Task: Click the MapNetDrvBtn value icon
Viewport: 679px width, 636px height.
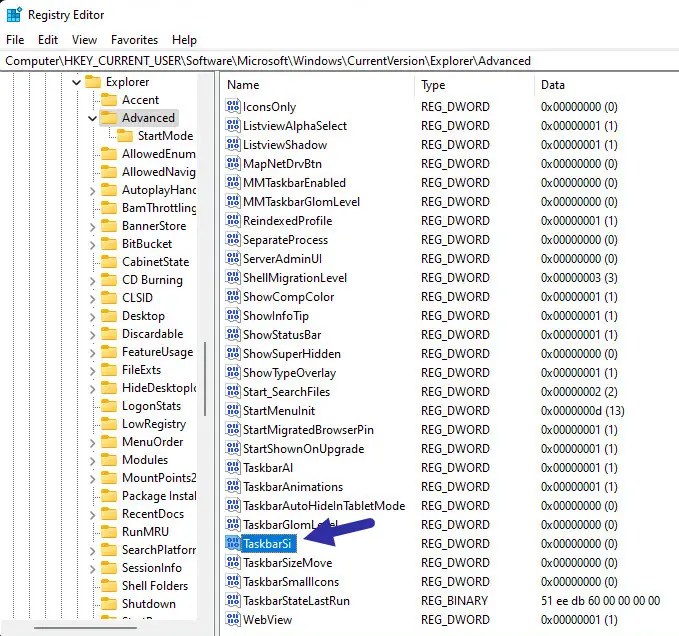Action: click(x=233, y=164)
